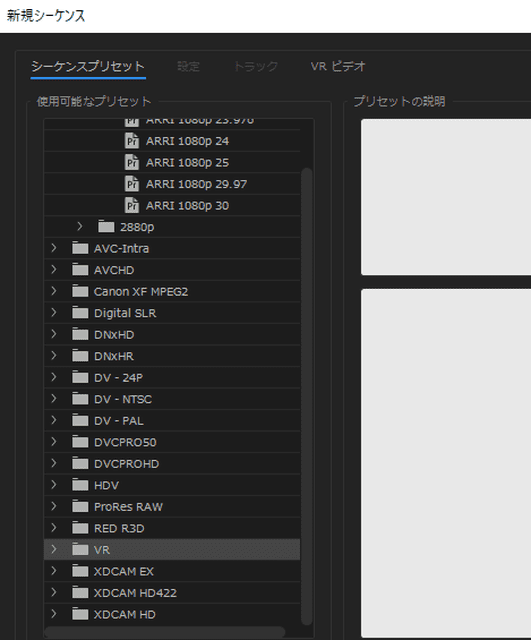Viewport: 531px width, 640px height.
Task: Expand the DVCPRO50 chevron
Action: tap(54, 442)
